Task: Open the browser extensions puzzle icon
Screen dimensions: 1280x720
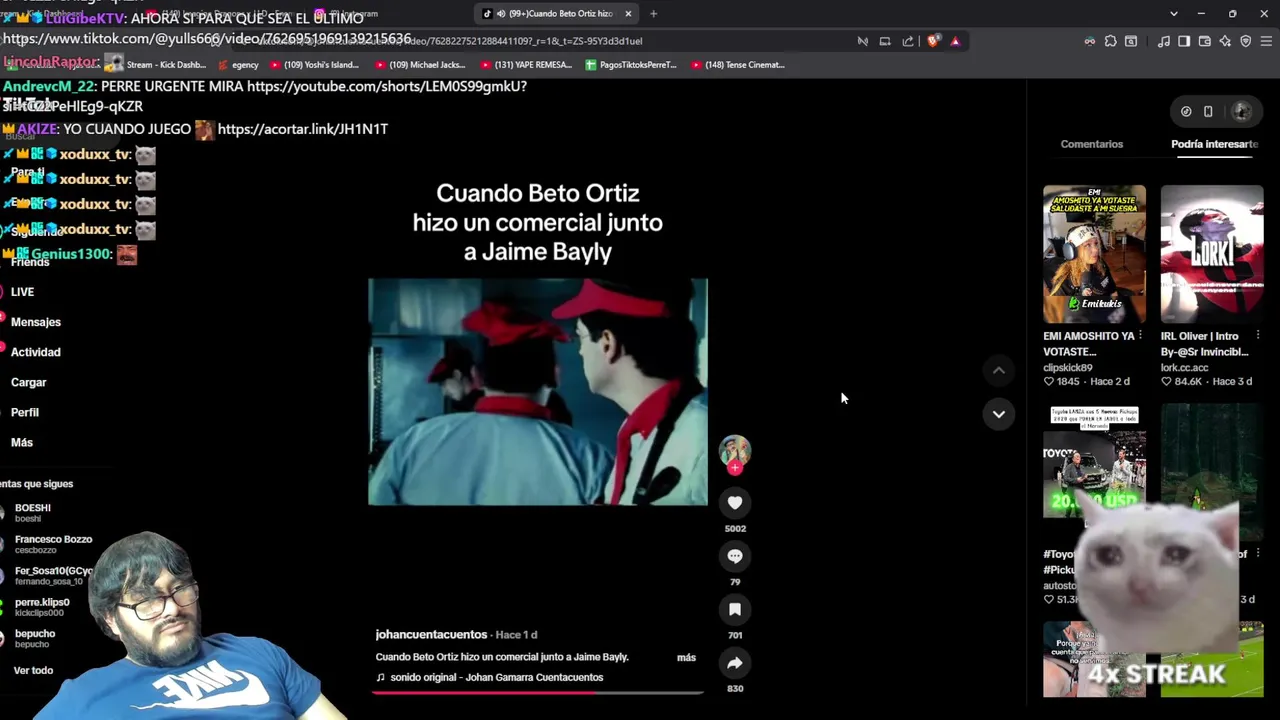Action: [x=1110, y=41]
